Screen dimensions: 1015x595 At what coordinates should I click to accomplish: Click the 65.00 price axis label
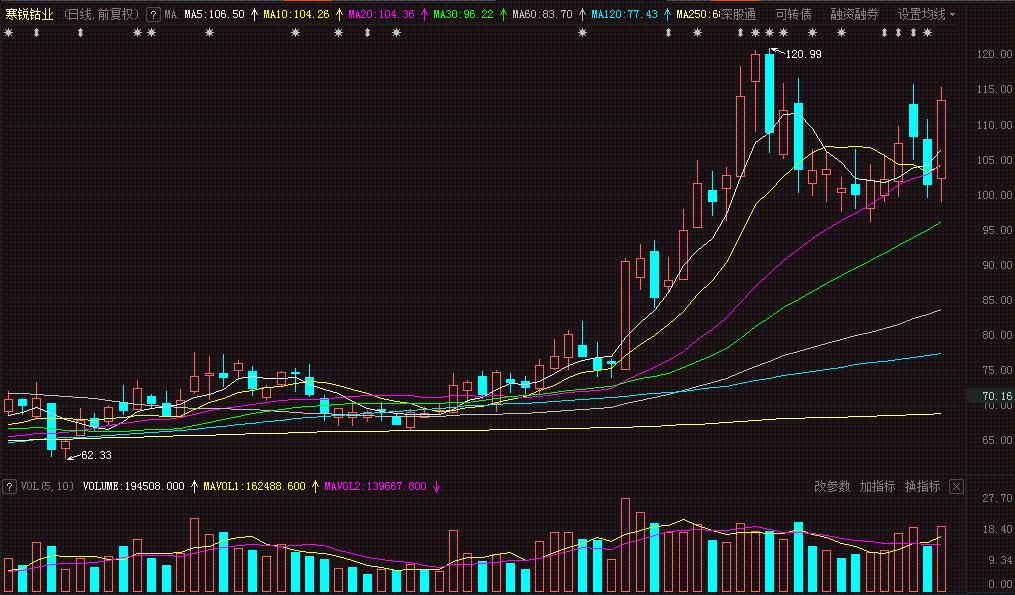996,440
